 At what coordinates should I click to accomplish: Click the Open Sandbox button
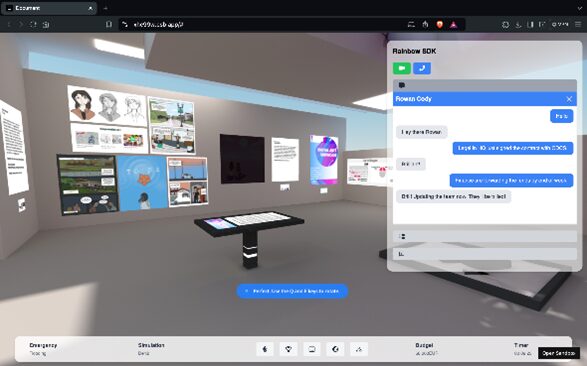click(559, 353)
